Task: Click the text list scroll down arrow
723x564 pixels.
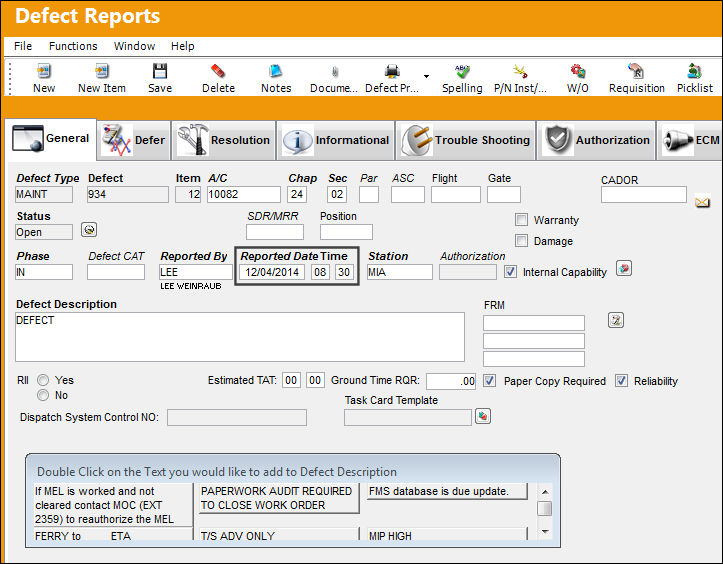Action: click(545, 532)
